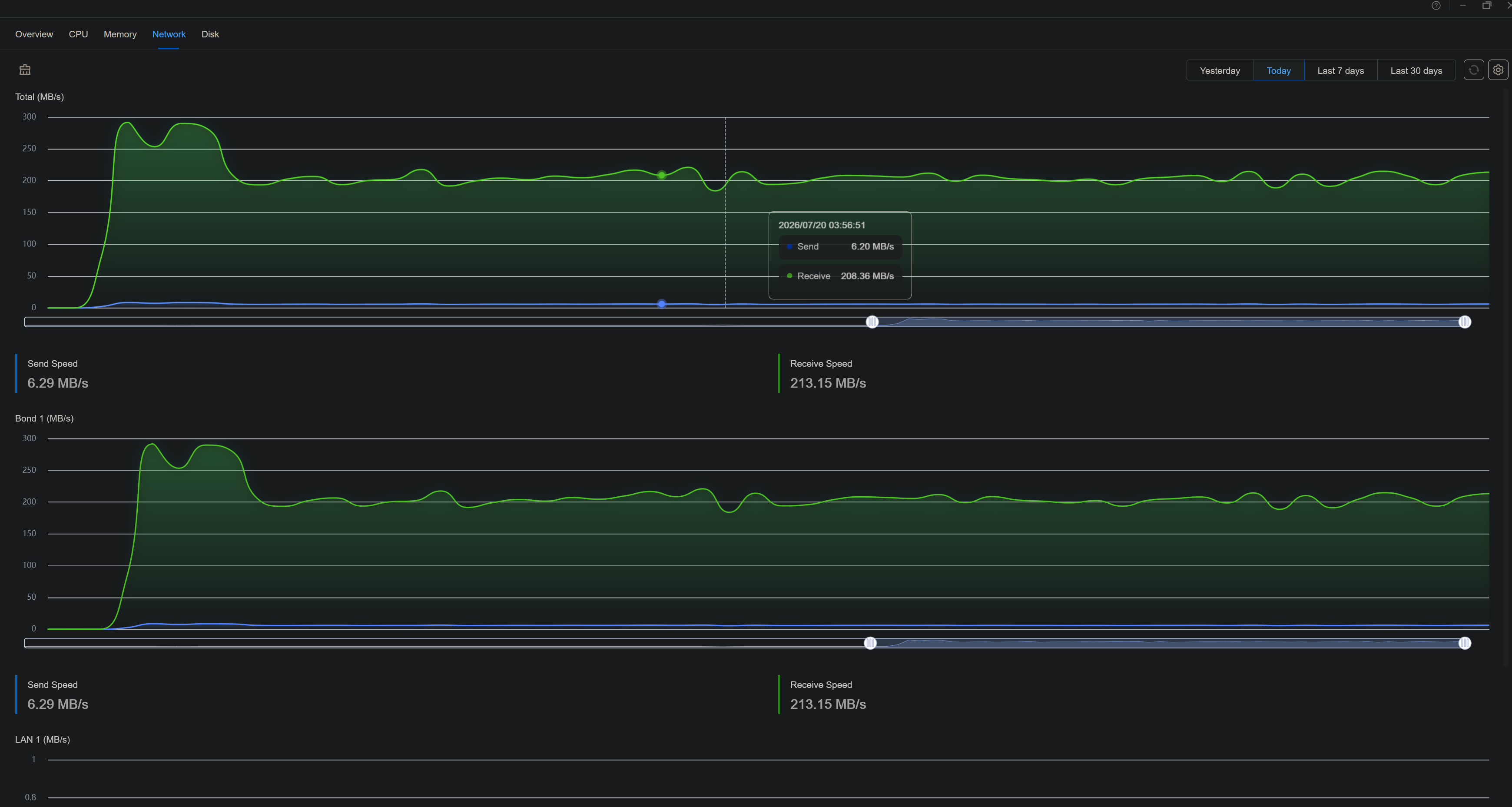Click the window restore icon
This screenshot has height=807, width=1512.
(1487, 6)
